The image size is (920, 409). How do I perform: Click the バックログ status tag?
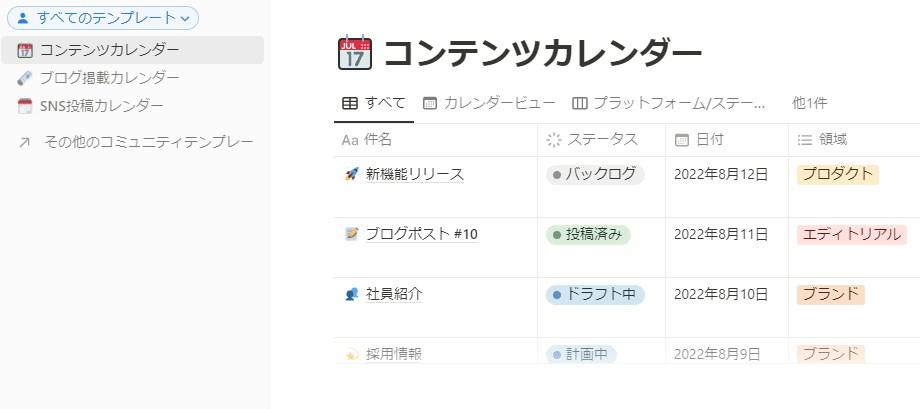point(595,174)
